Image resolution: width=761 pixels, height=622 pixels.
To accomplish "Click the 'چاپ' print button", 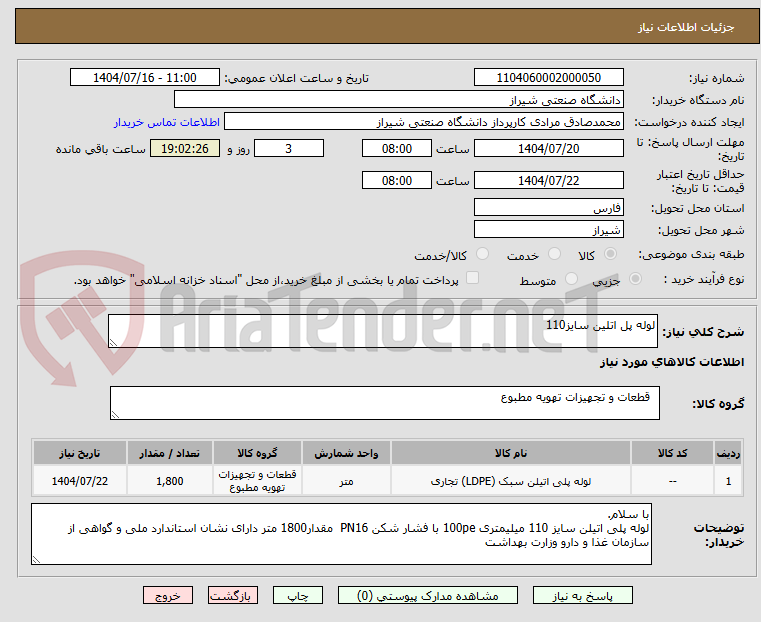I will pyautogui.click(x=298, y=595).
